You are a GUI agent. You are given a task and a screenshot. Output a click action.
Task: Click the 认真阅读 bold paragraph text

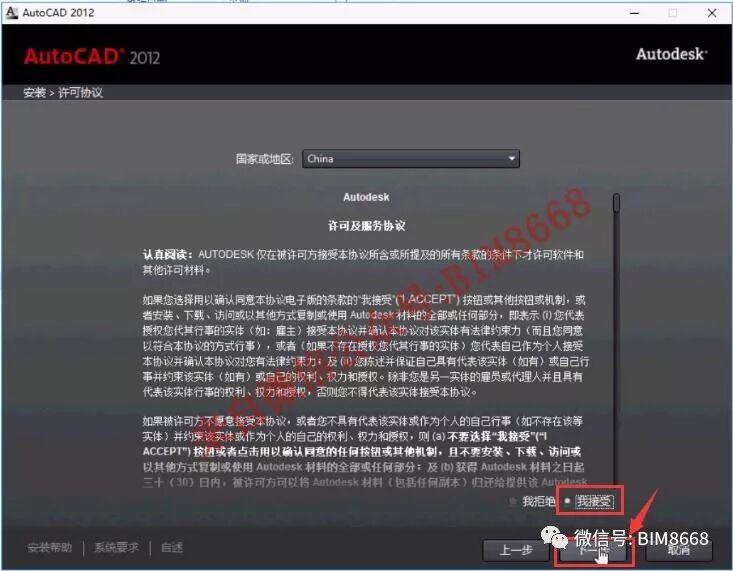[x=168, y=255]
